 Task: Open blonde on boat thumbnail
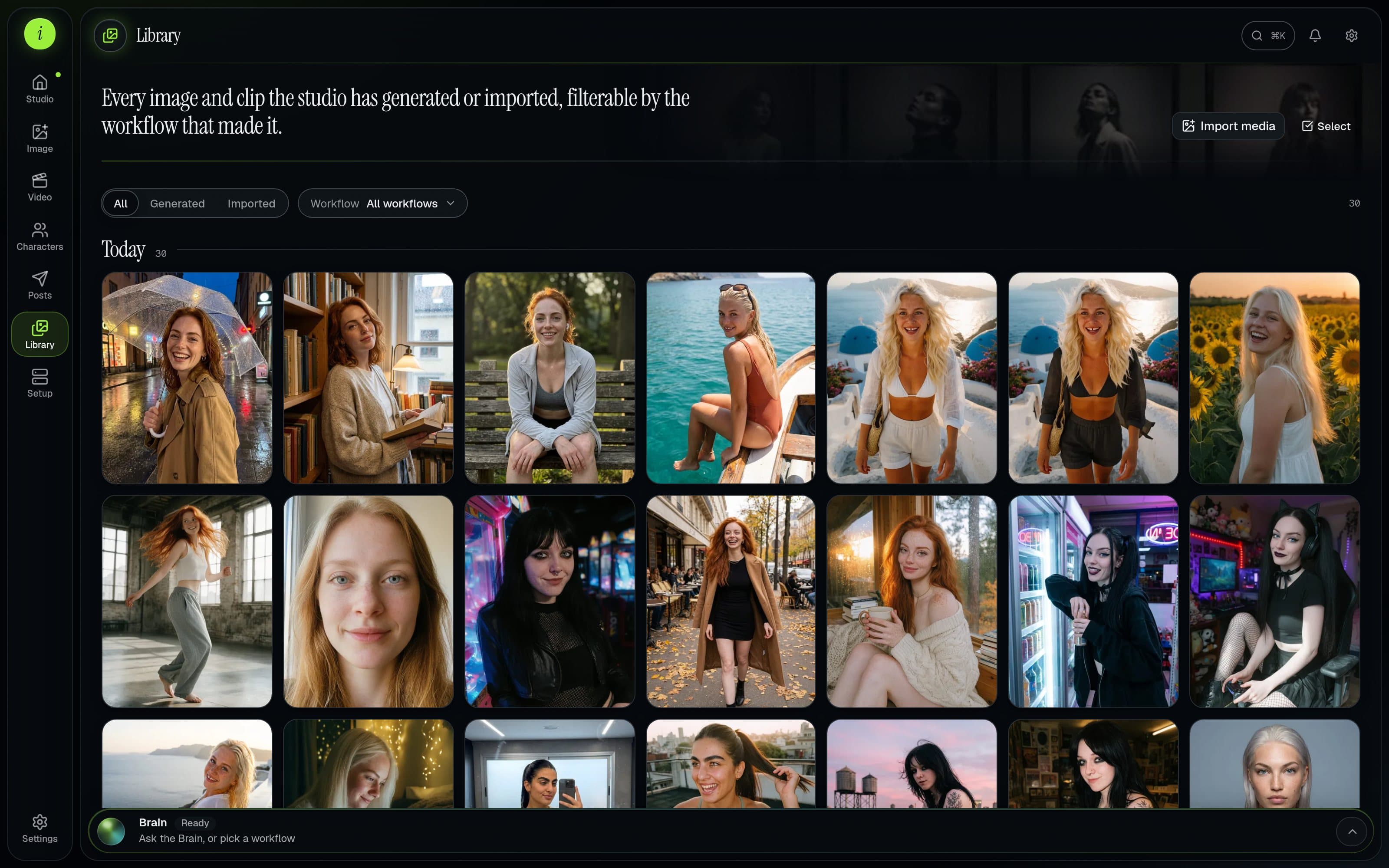[x=731, y=378]
